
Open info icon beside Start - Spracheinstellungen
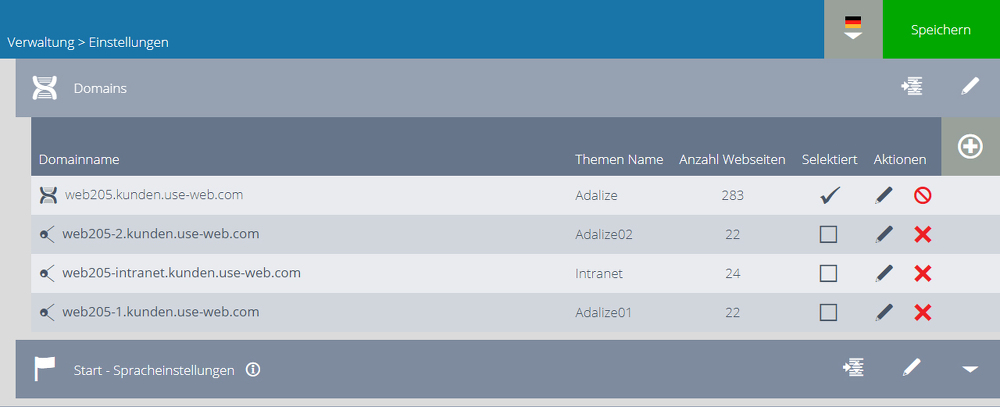click(253, 369)
